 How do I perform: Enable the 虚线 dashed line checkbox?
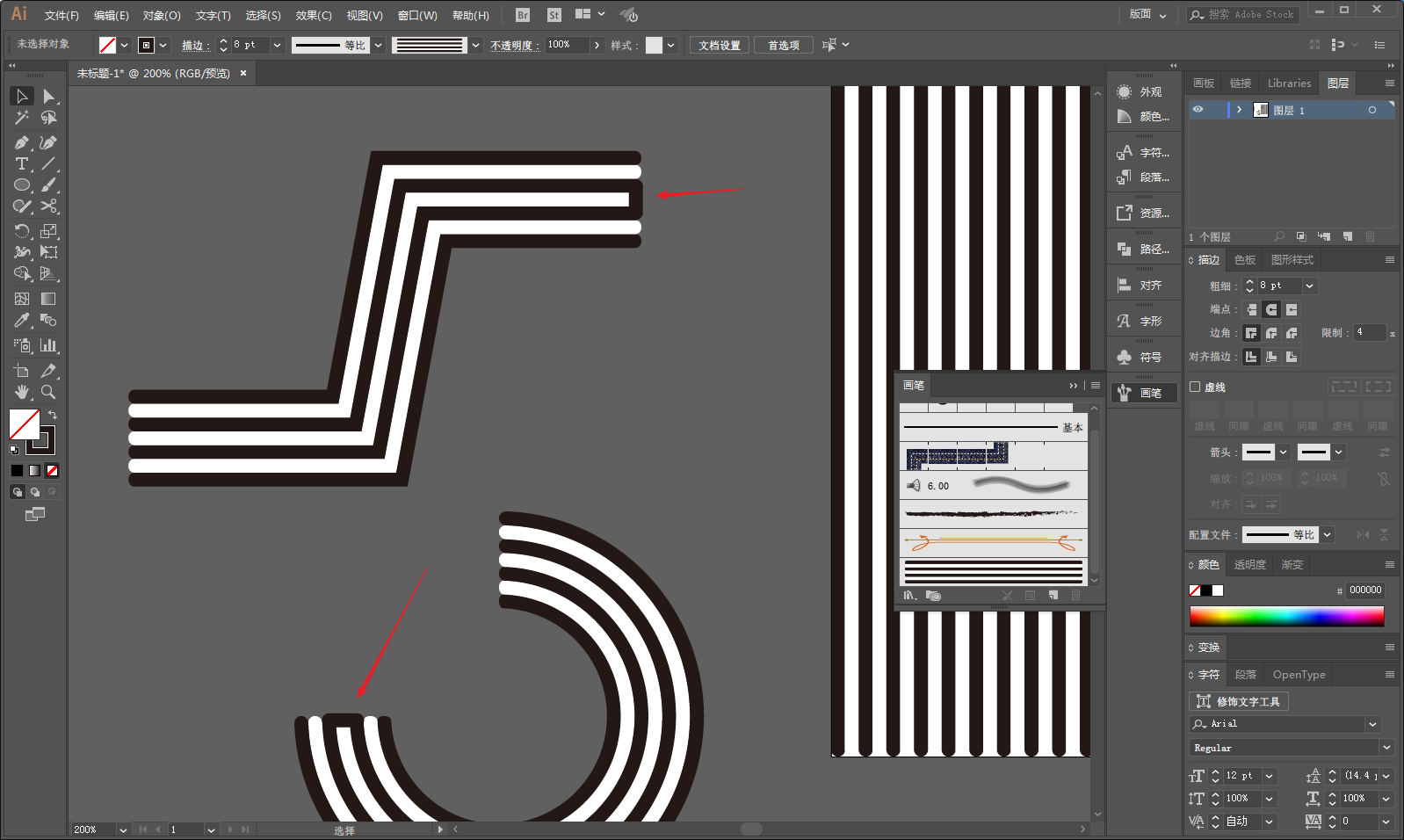1195,387
